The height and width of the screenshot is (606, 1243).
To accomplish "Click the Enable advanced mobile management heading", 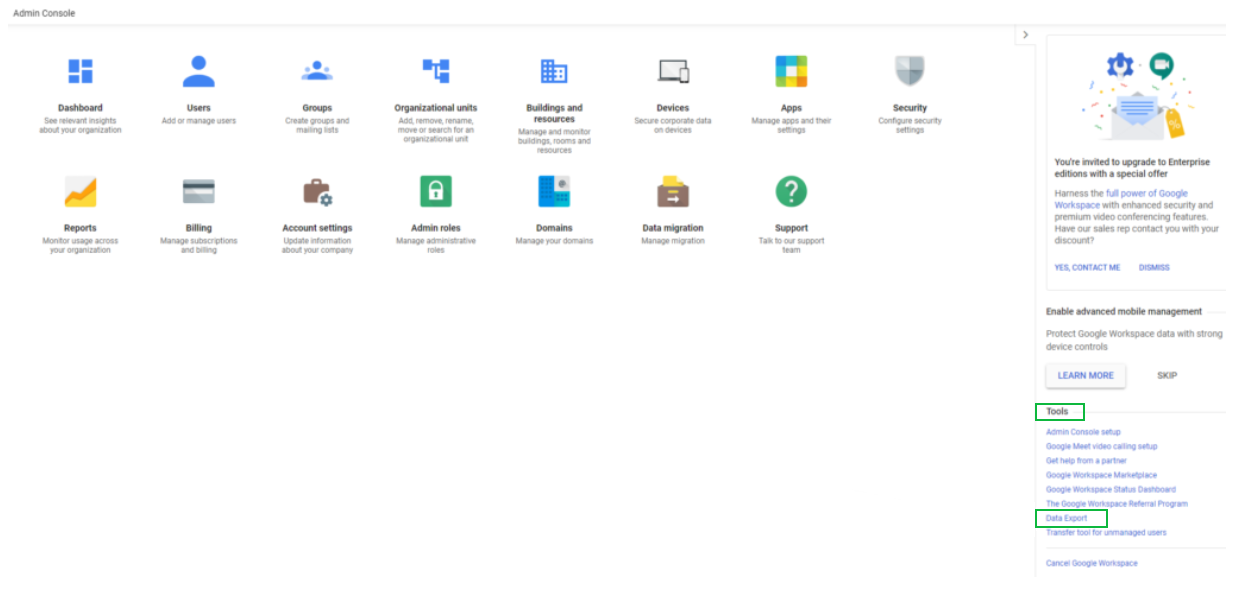I will click(1124, 311).
